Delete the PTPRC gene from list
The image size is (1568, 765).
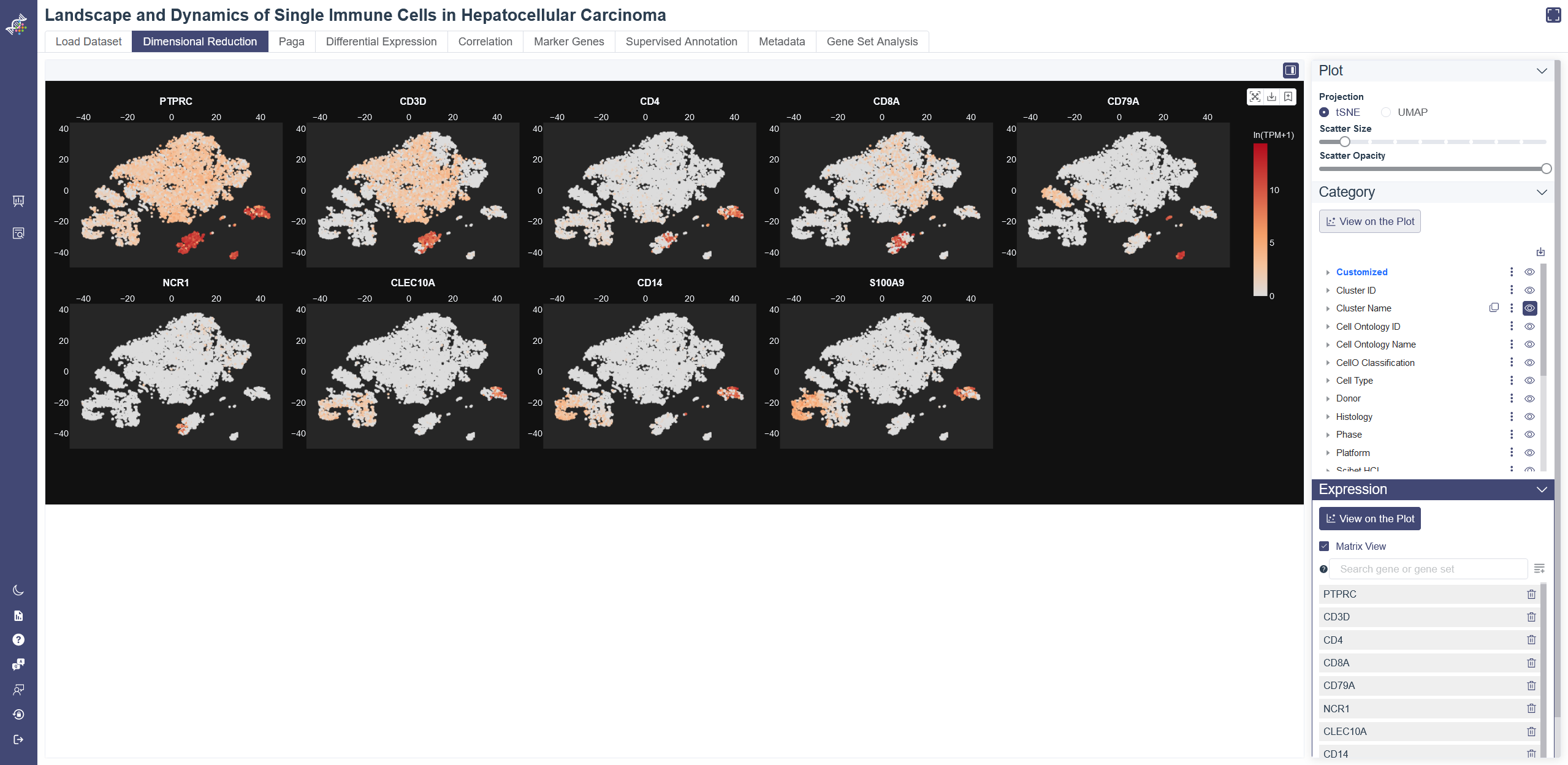pos(1531,594)
